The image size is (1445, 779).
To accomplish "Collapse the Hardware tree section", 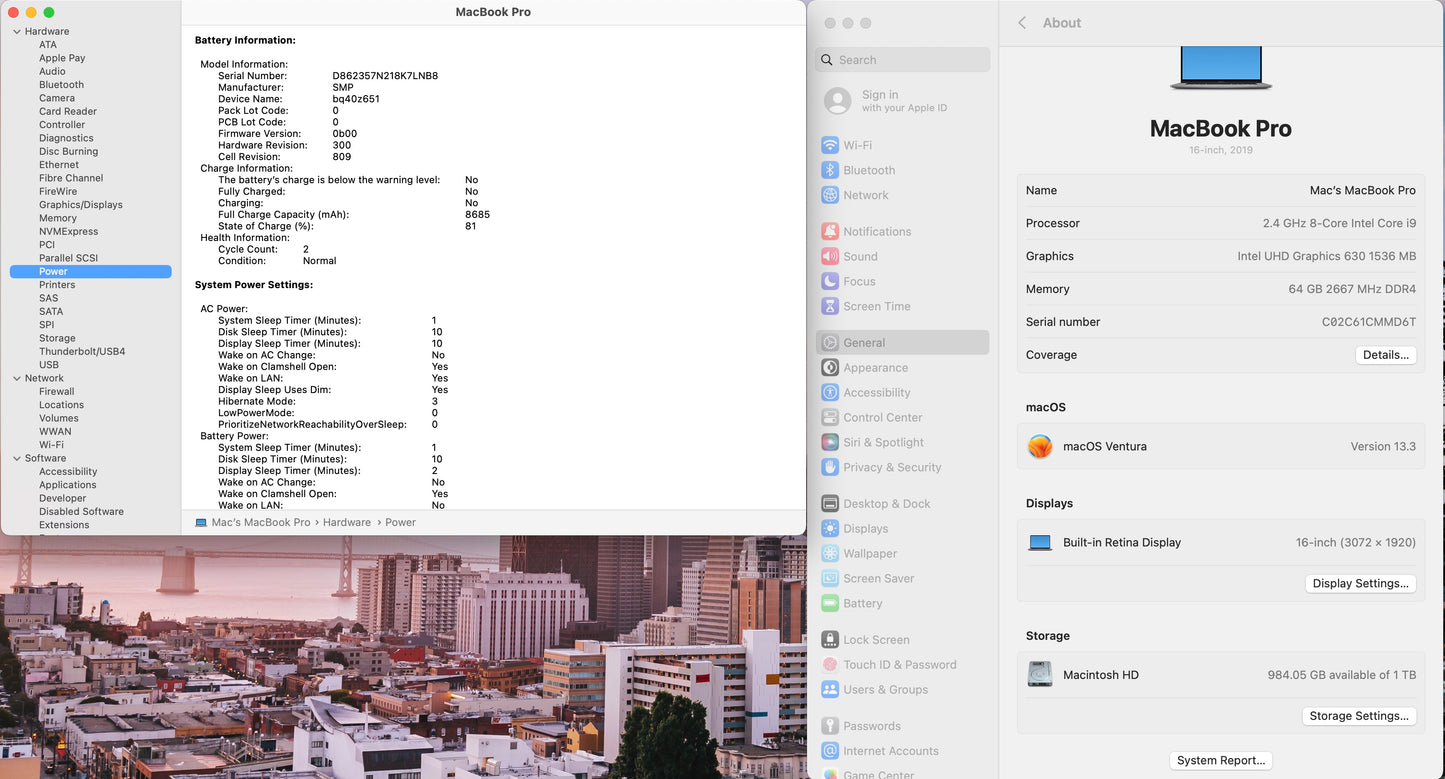I will pos(16,32).
